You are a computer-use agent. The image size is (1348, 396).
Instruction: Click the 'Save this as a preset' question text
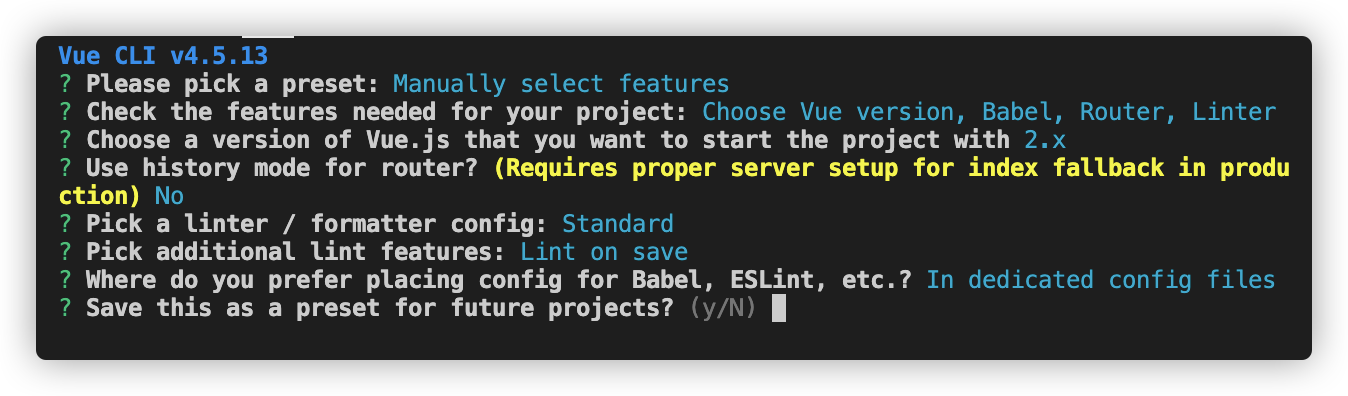[x=380, y=307]
